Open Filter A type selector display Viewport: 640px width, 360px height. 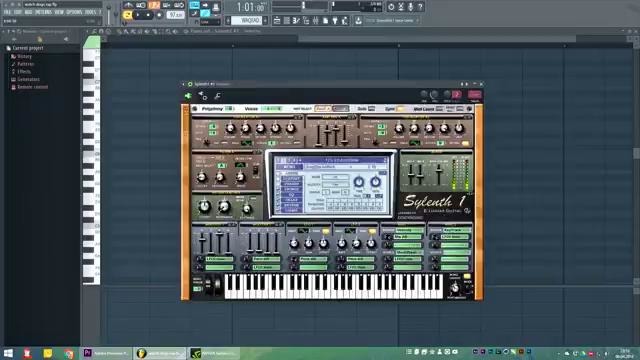click(240, 164)
